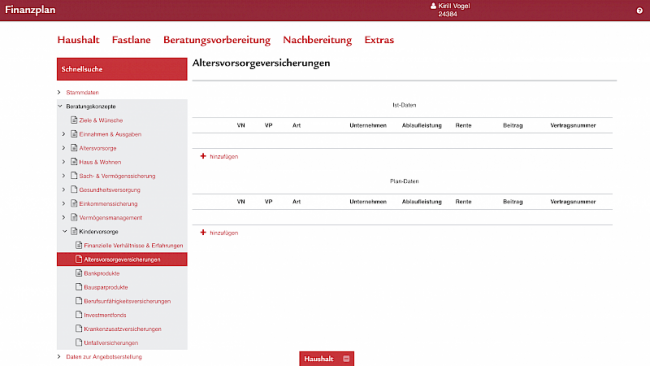Click document icon beside Gesundheitsversorgung
Image resolution: width=650 pixels, height=366 pixels.
(x=74, y=189)
